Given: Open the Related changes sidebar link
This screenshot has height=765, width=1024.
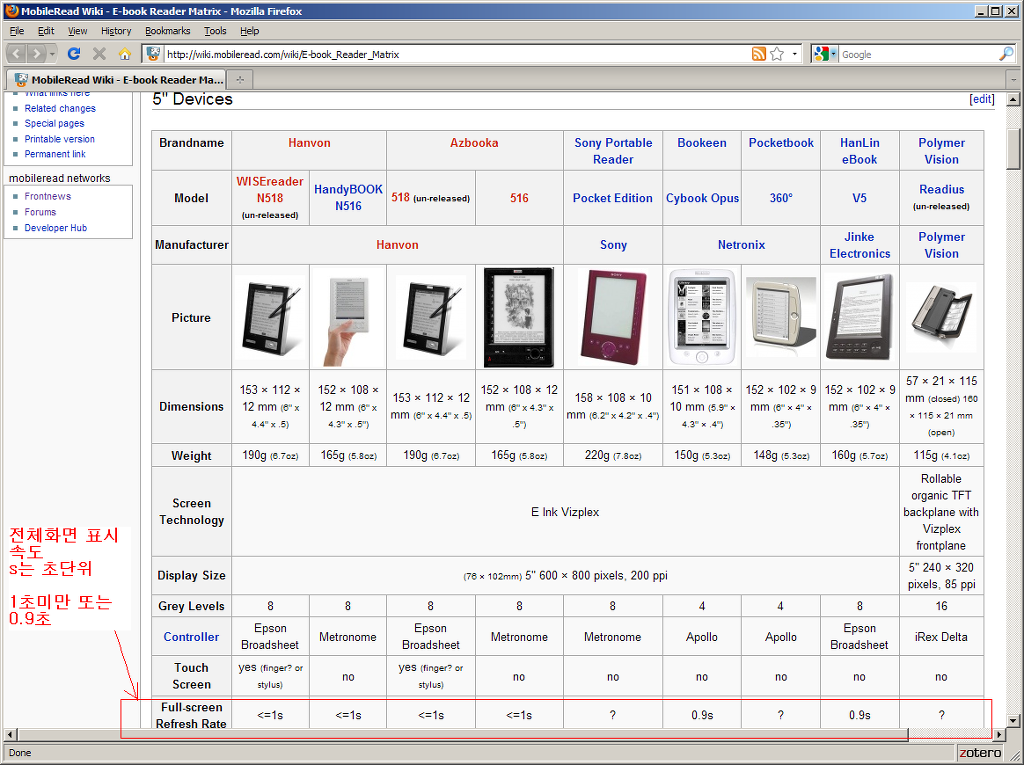Looking at the screenshot, I should (x=60, y=108).
